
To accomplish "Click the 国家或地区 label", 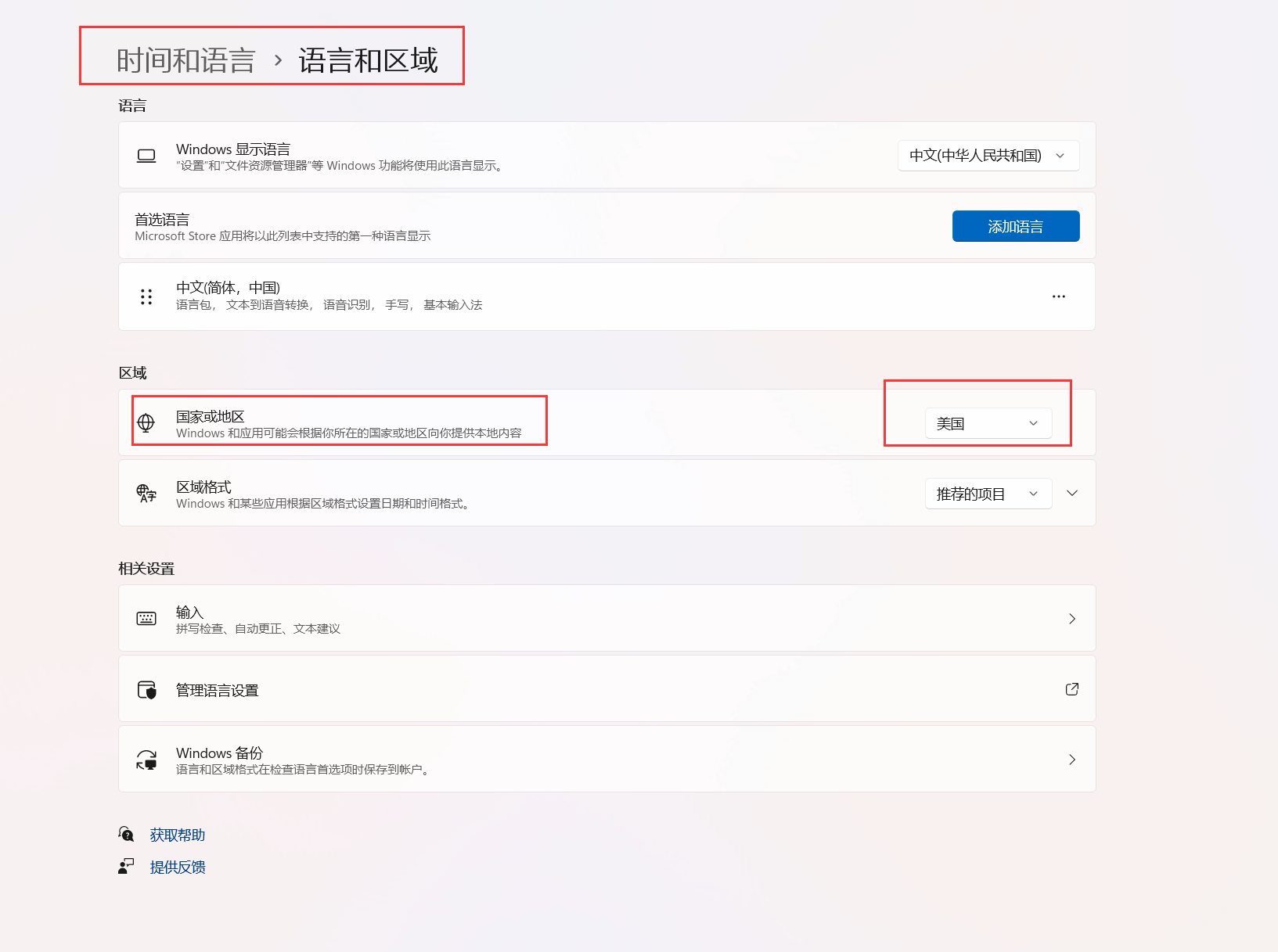I will click(211, 417).
